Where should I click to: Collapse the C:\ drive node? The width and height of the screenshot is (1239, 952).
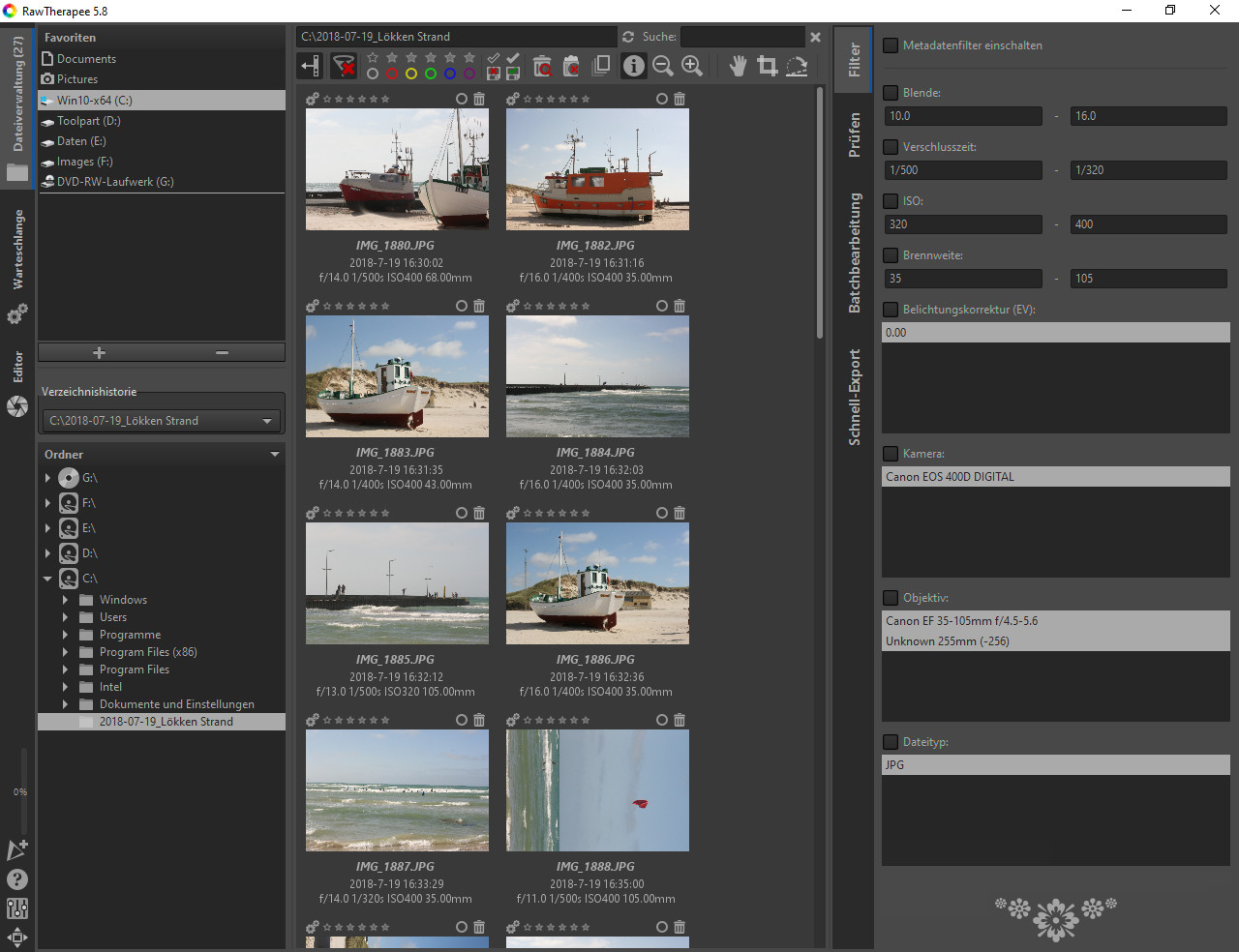(47, 579)
